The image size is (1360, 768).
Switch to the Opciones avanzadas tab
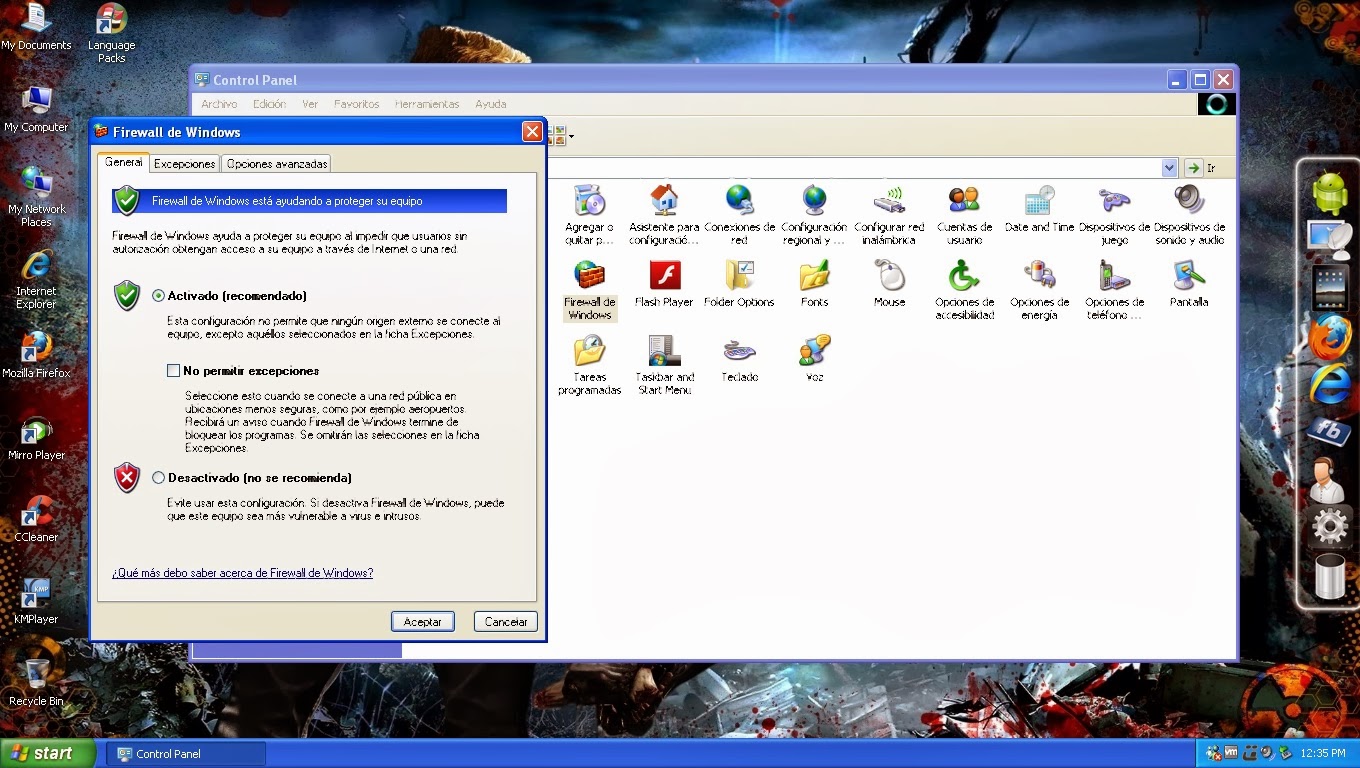click(276, 164)
